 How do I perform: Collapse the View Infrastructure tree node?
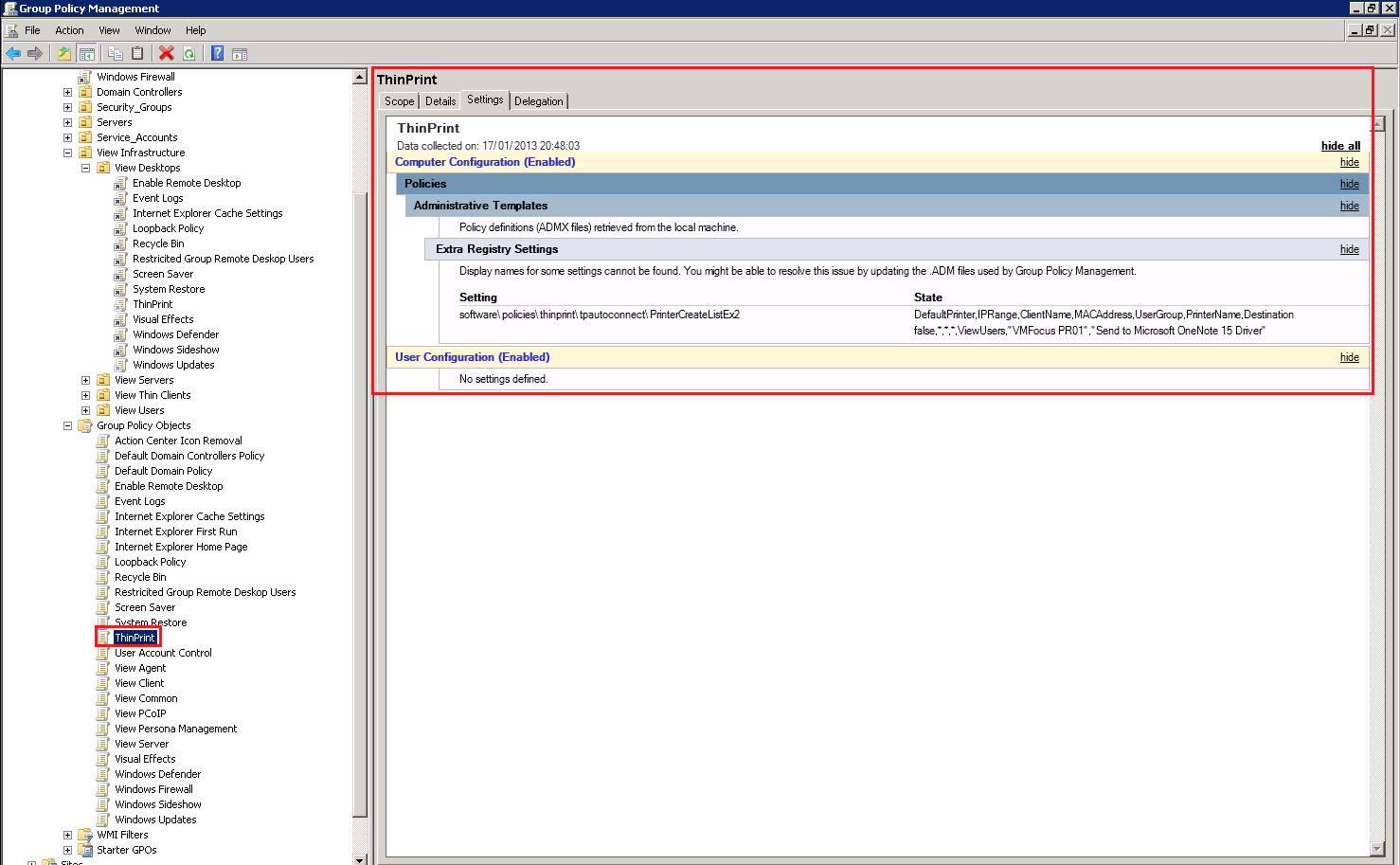[67, 153]
